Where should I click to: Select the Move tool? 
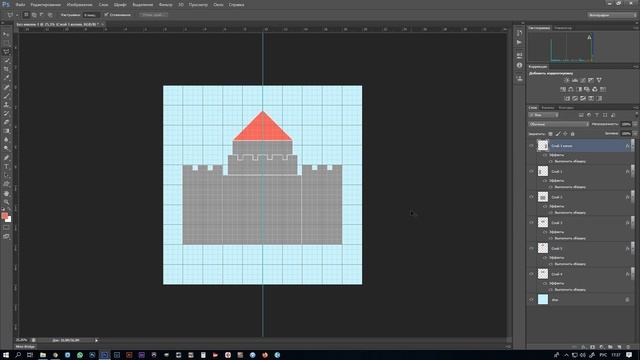click(x=6, y=34)
